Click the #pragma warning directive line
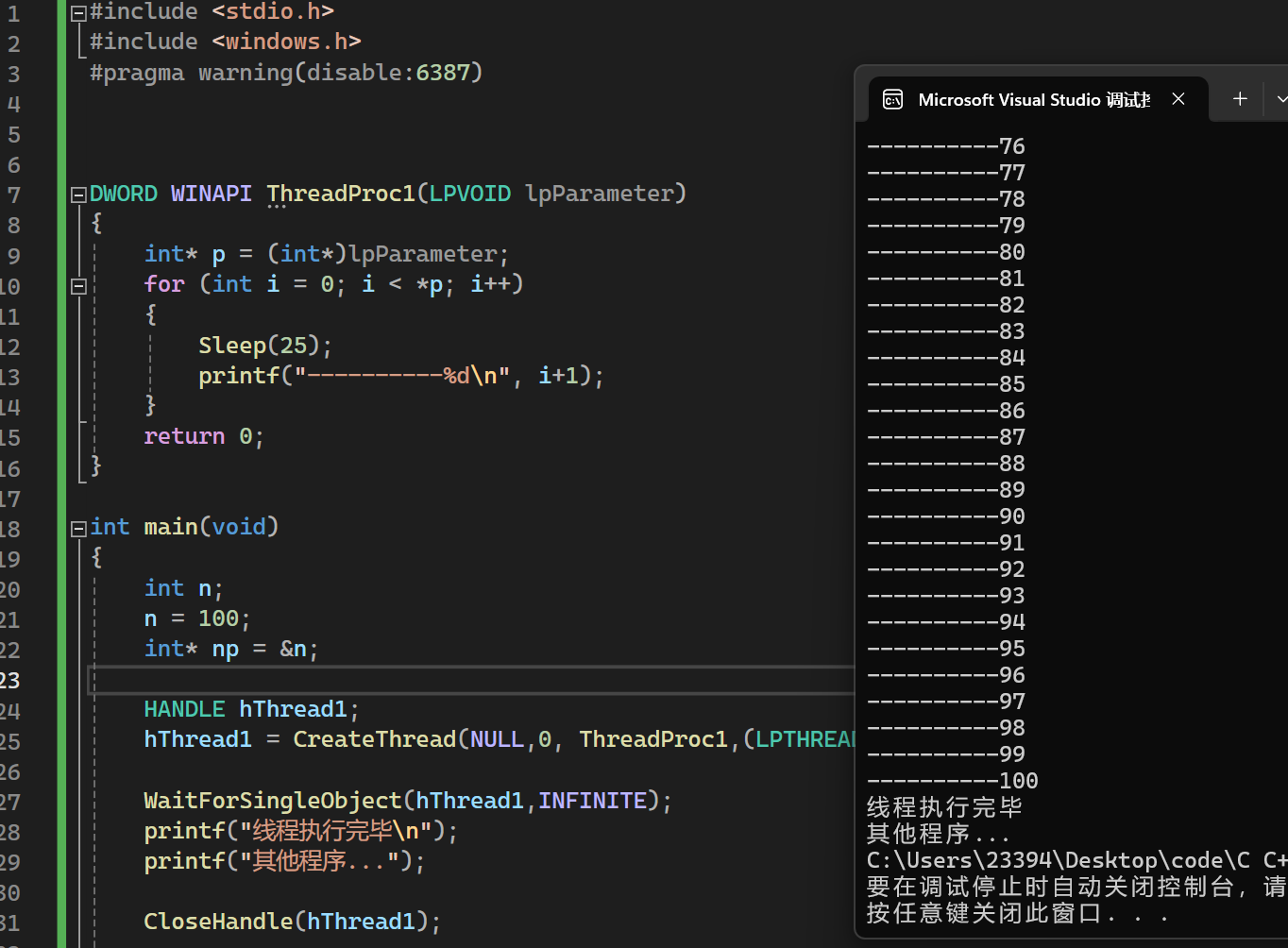1288x948 pixels. coord(285,73)
